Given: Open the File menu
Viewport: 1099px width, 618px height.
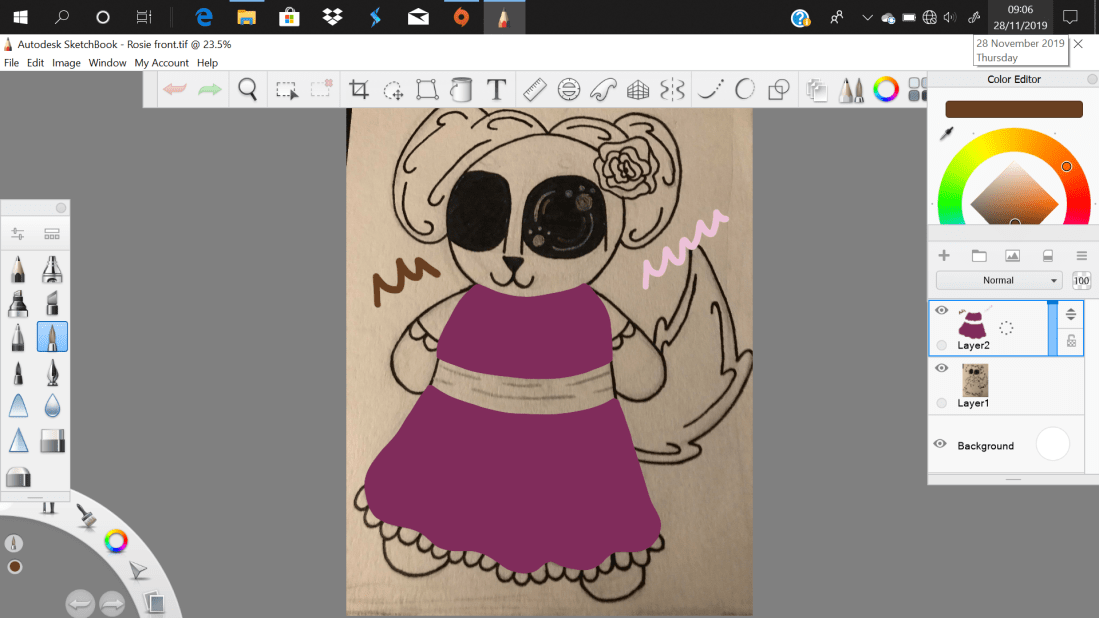Looking at the screenshot, I should [11, 63].
